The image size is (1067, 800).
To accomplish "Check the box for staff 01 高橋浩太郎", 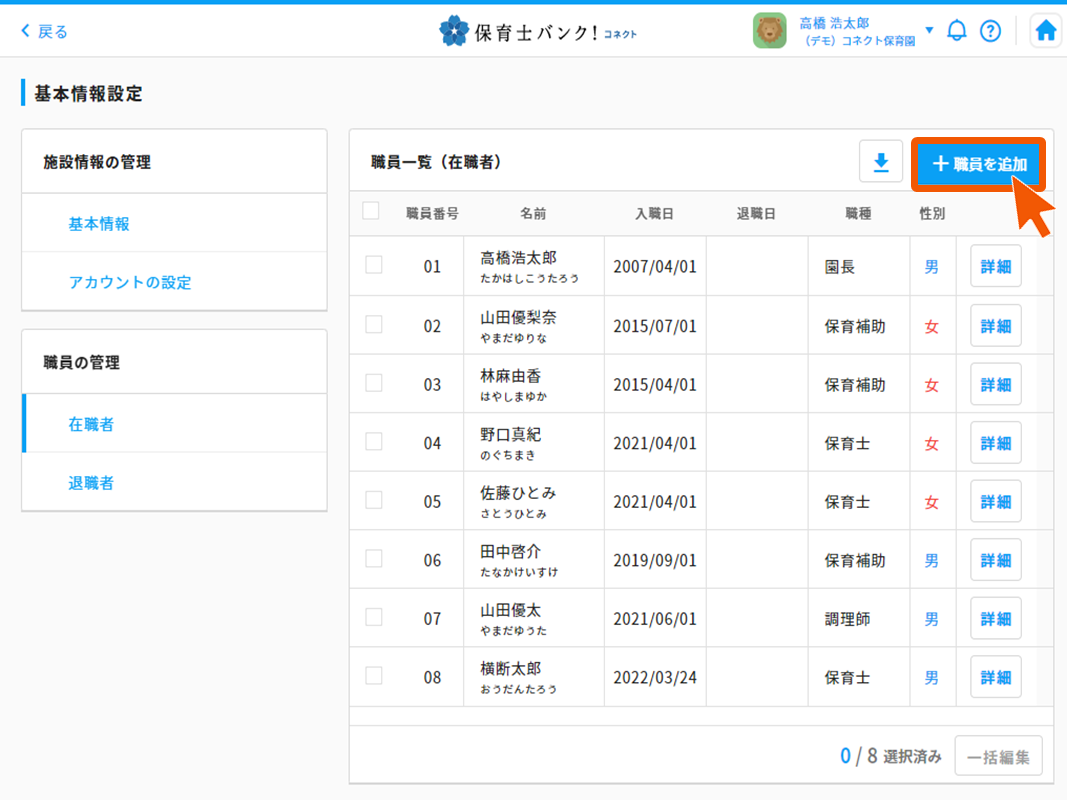I will click(x=374, y=265).
